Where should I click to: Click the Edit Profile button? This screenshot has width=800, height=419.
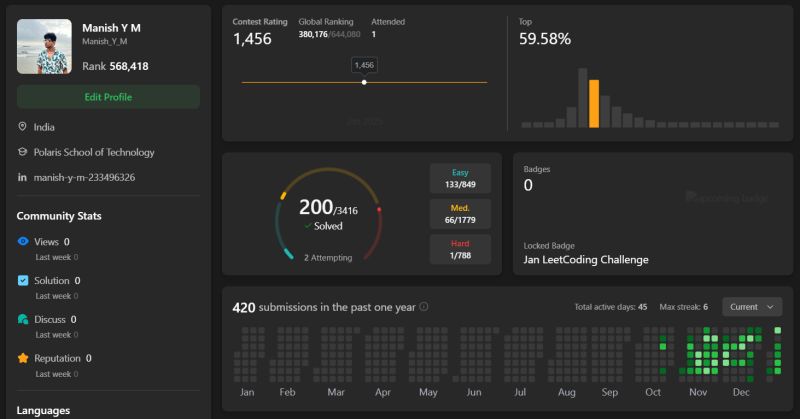point(108,97)
